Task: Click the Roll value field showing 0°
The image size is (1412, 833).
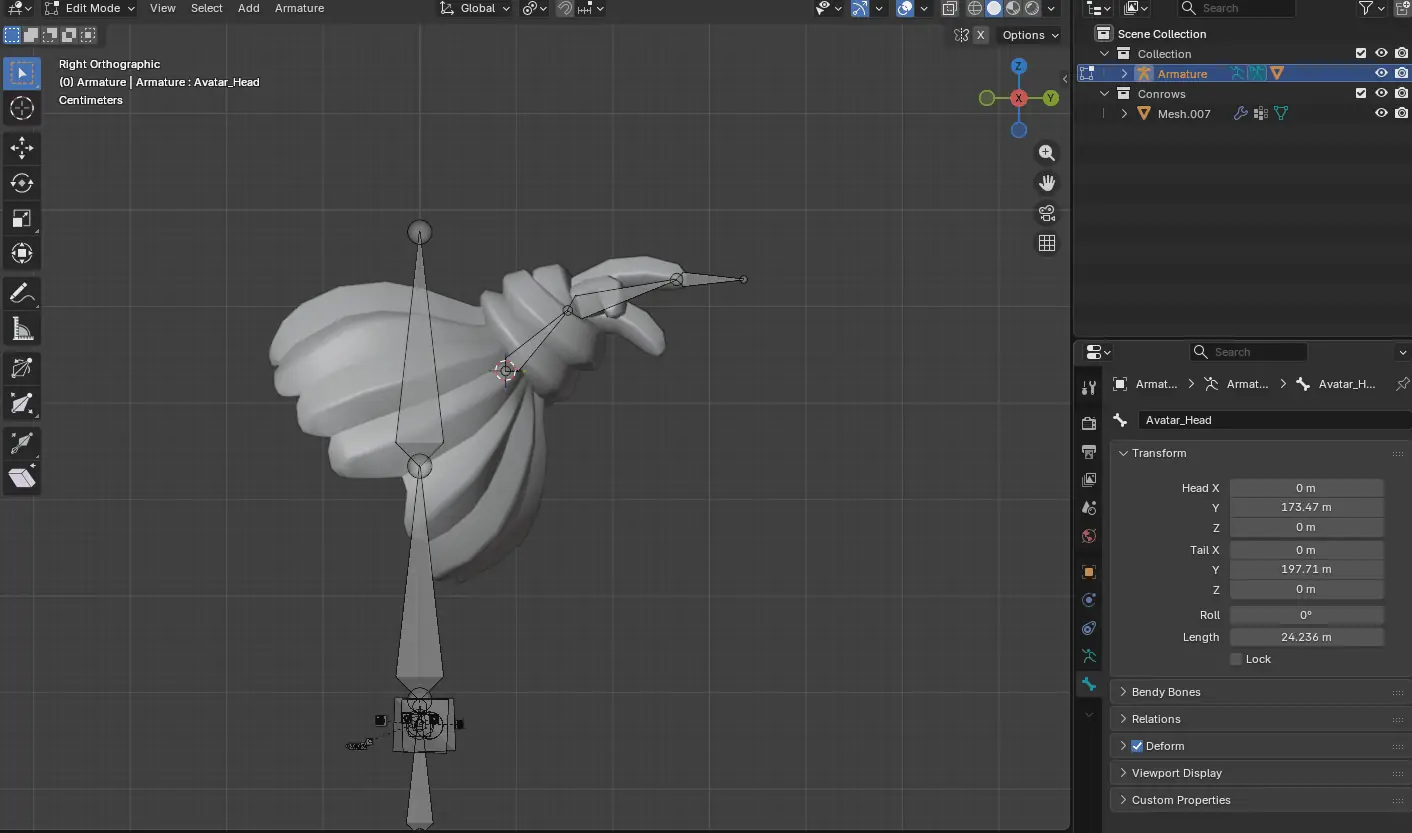Action: (1306, 615)
